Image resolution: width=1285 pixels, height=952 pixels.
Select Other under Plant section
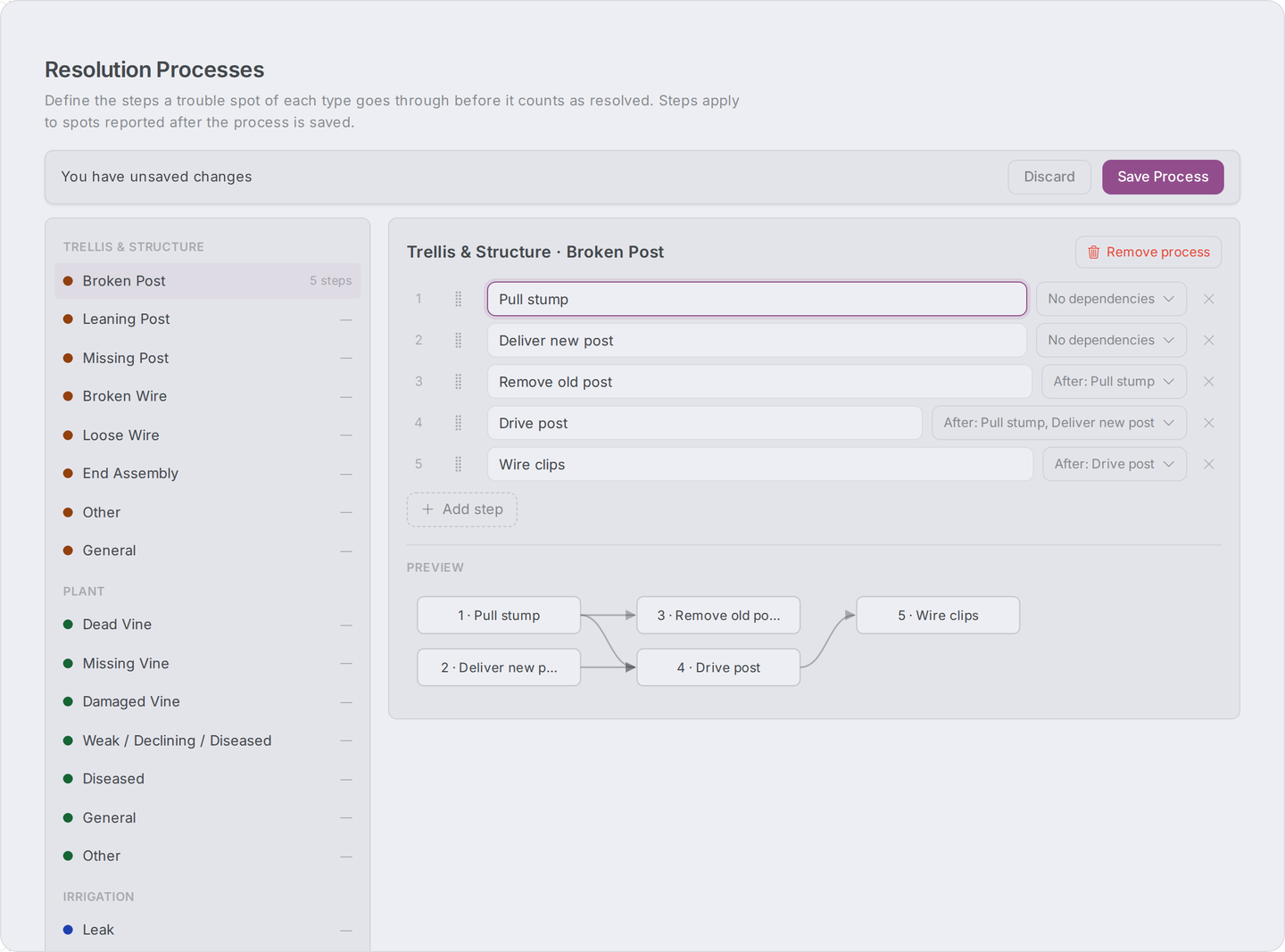point(207,856)
